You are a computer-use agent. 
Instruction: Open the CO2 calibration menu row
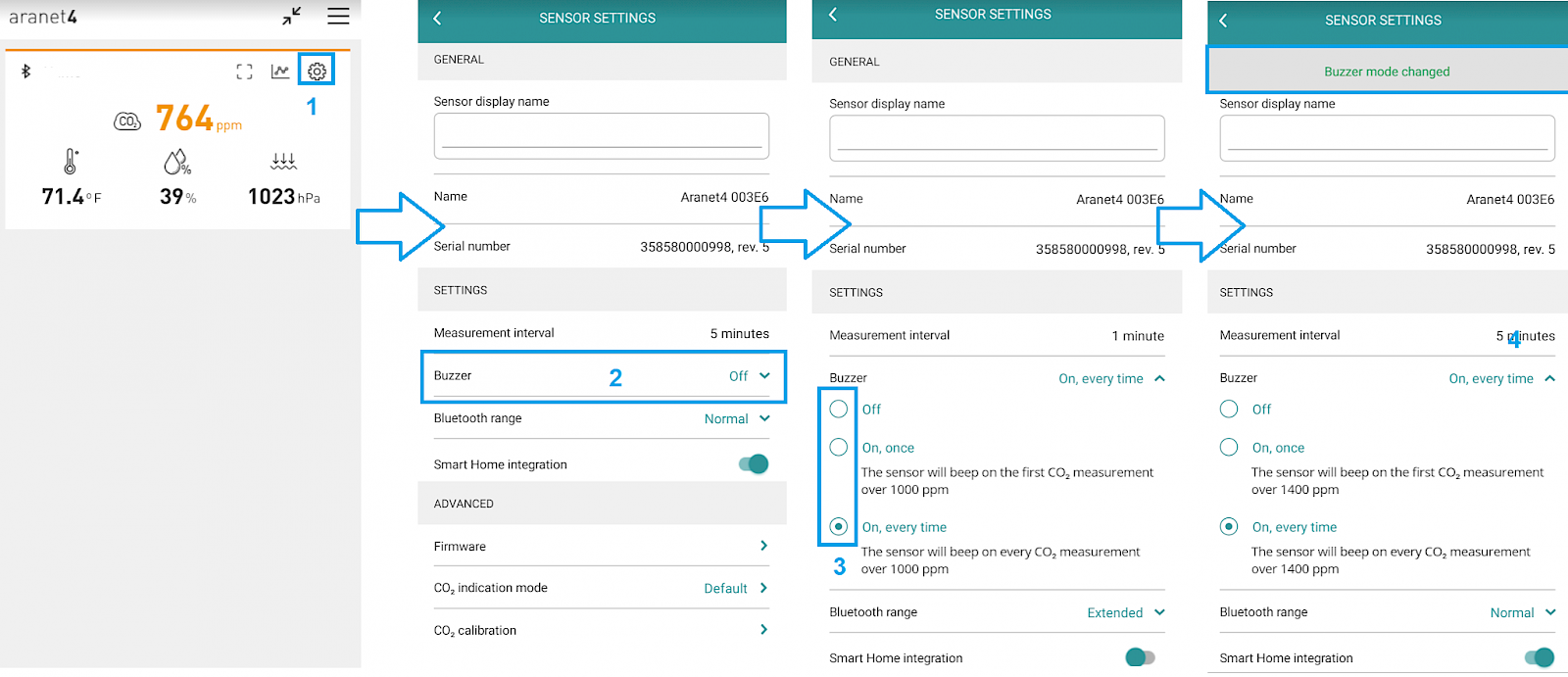point(601,631)
